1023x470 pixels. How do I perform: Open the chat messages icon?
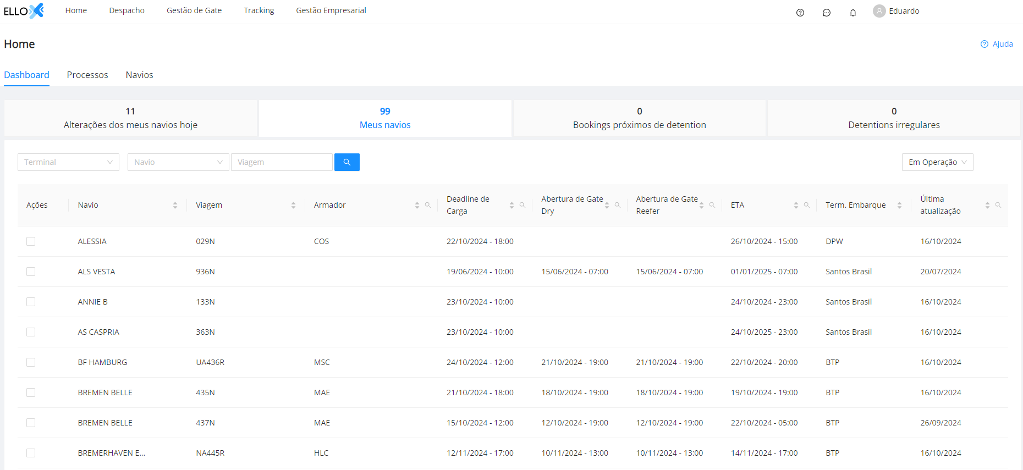coord(826,12)
